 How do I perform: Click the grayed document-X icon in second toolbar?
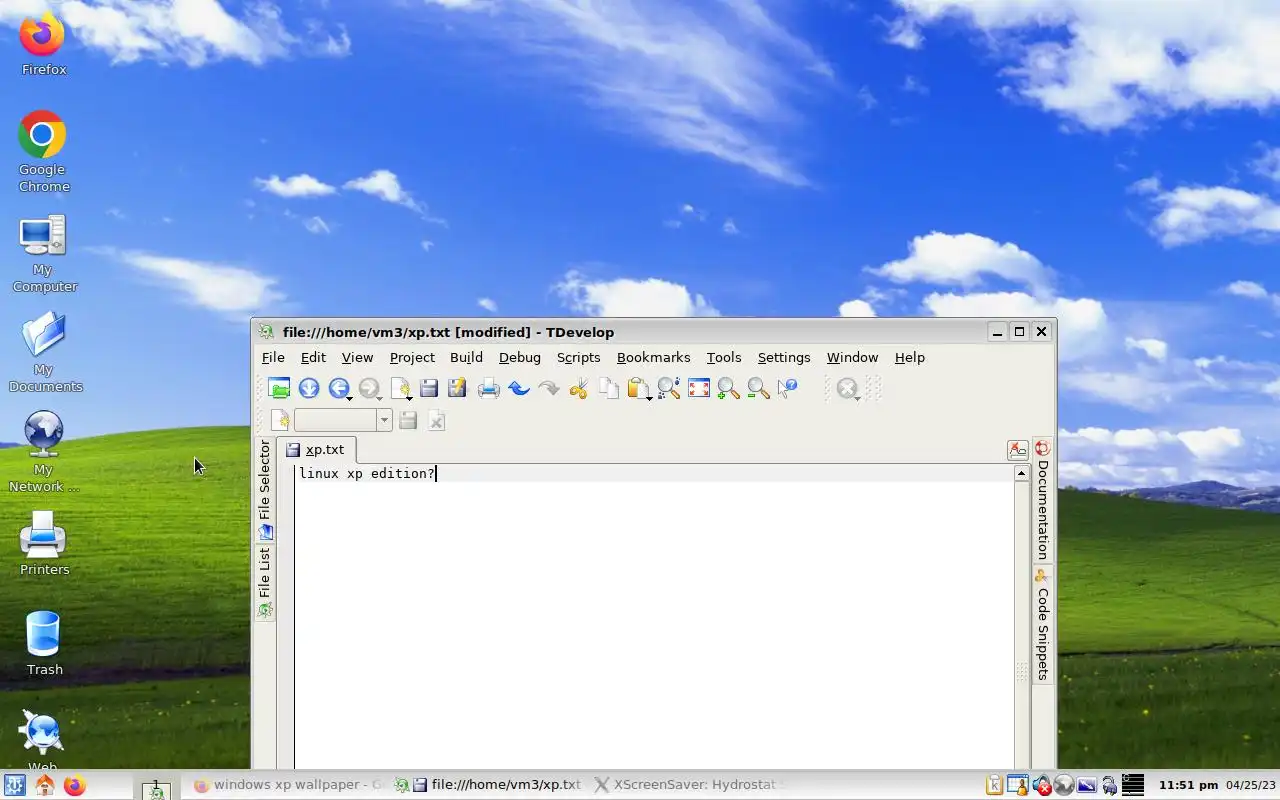pyautogui.click(x=436, y=421)
